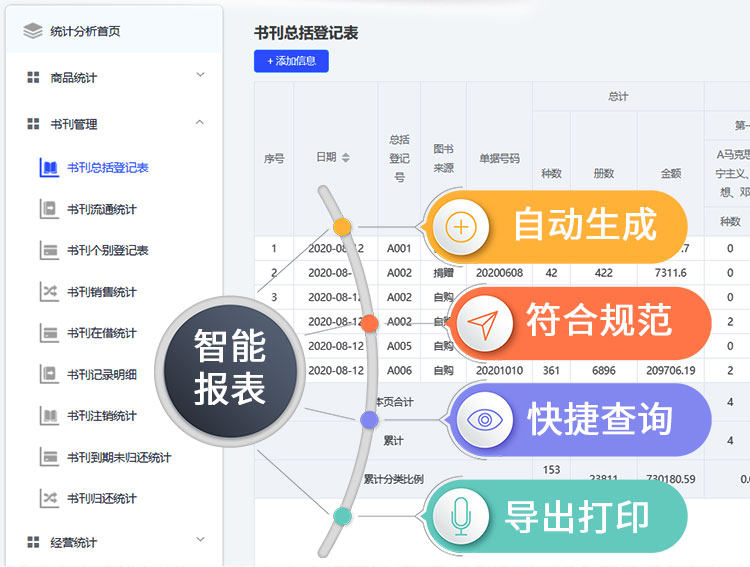Click the 图书来源 column header
The width and height of the screenshot is (750, 567).
point(443,158)
